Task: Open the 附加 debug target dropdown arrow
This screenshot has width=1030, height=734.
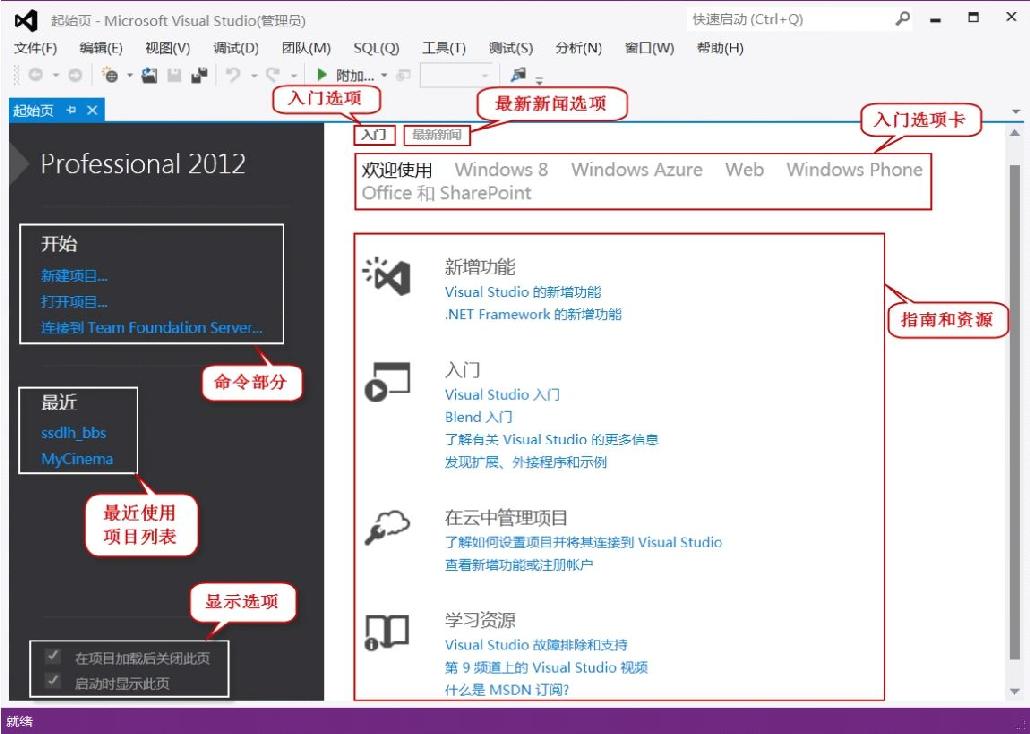Action: coord(384,76)
